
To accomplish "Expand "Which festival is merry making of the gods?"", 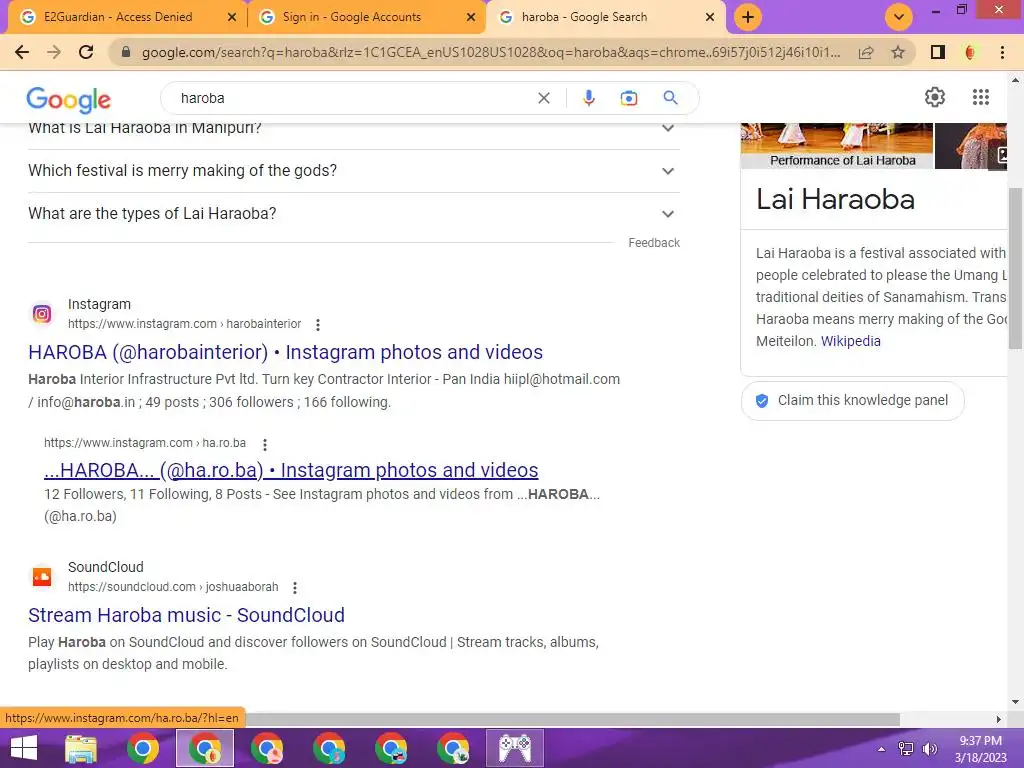I will pyautogui.click(x=353, y=171).
